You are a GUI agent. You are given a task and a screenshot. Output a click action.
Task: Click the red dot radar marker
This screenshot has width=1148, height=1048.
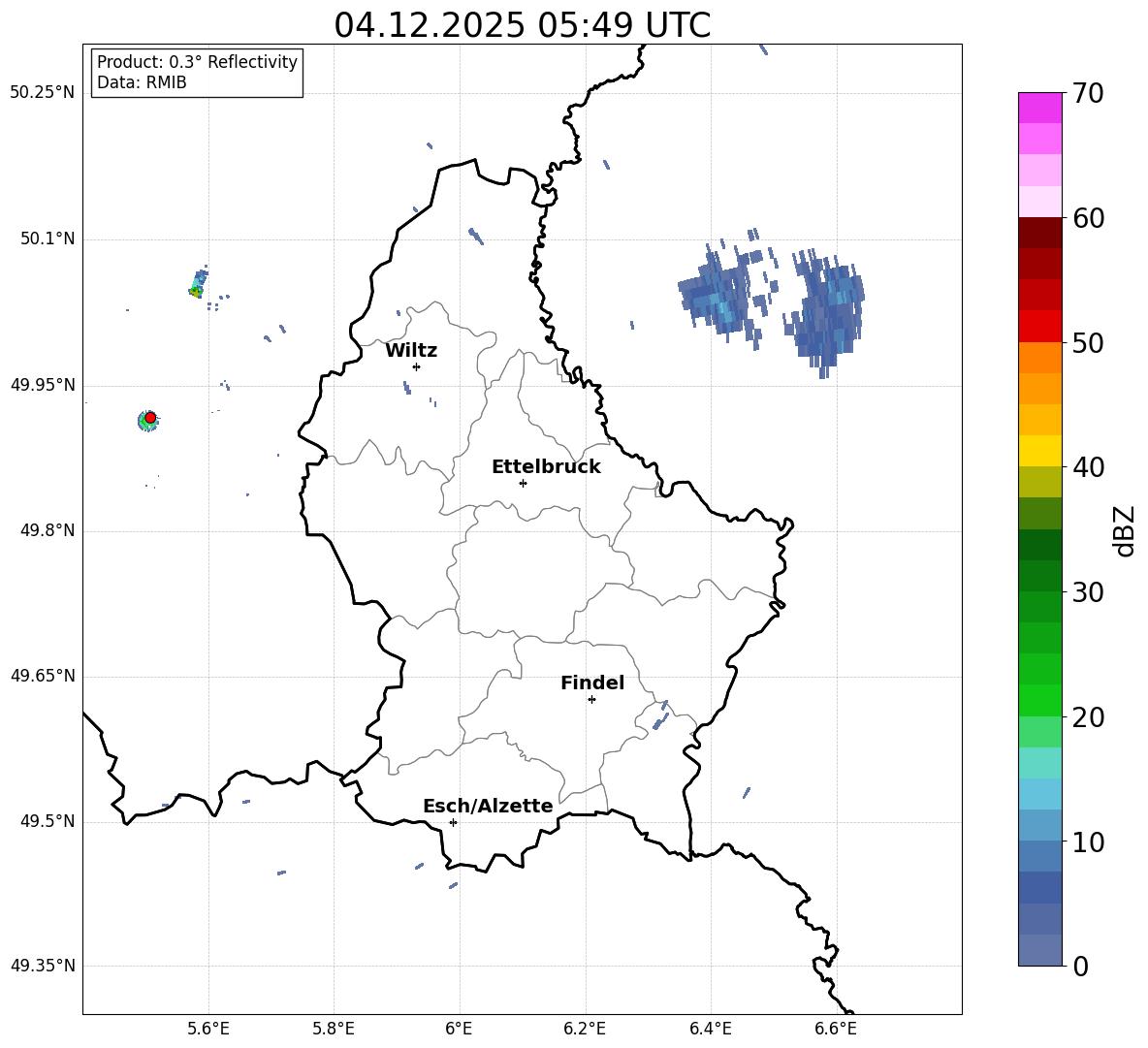coord(150,417)
